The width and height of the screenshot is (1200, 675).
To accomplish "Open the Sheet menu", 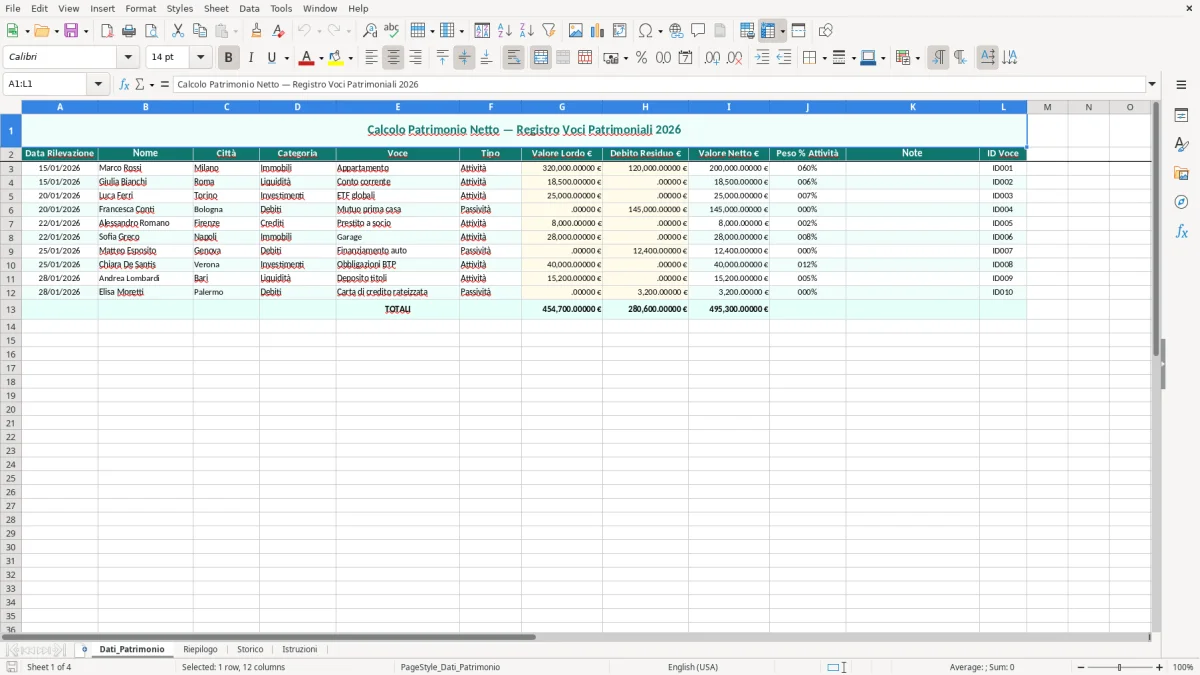I will 216,8.
